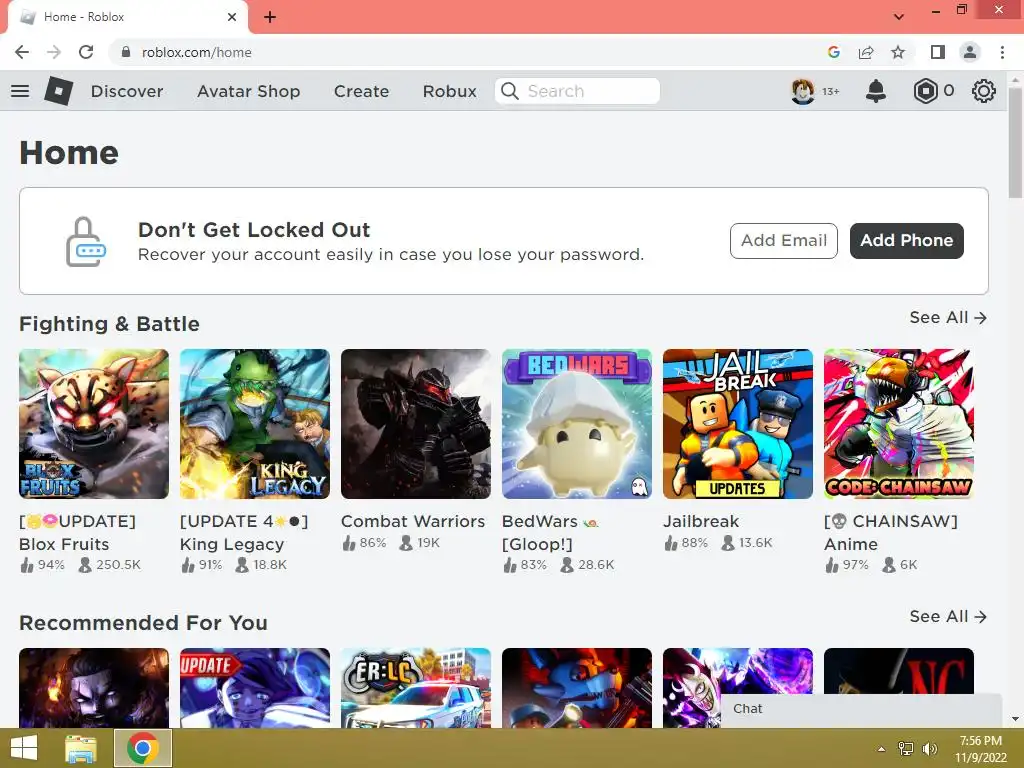1024x768 pixels.
Task: Click the Add Email button
Action: tap(784, 240)
